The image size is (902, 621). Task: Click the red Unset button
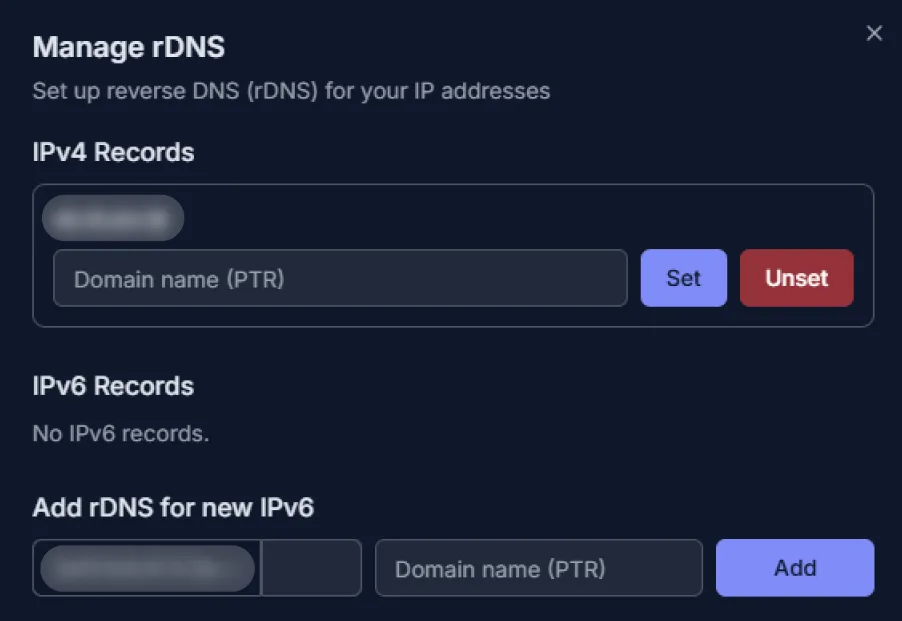[796, 278]
